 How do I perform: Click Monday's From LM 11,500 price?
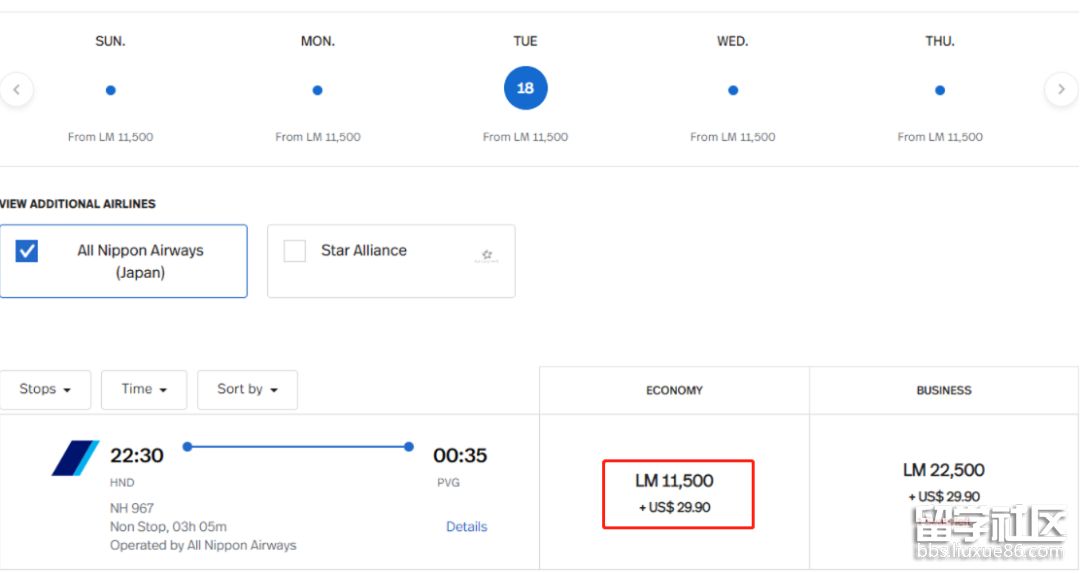point(318,137)
